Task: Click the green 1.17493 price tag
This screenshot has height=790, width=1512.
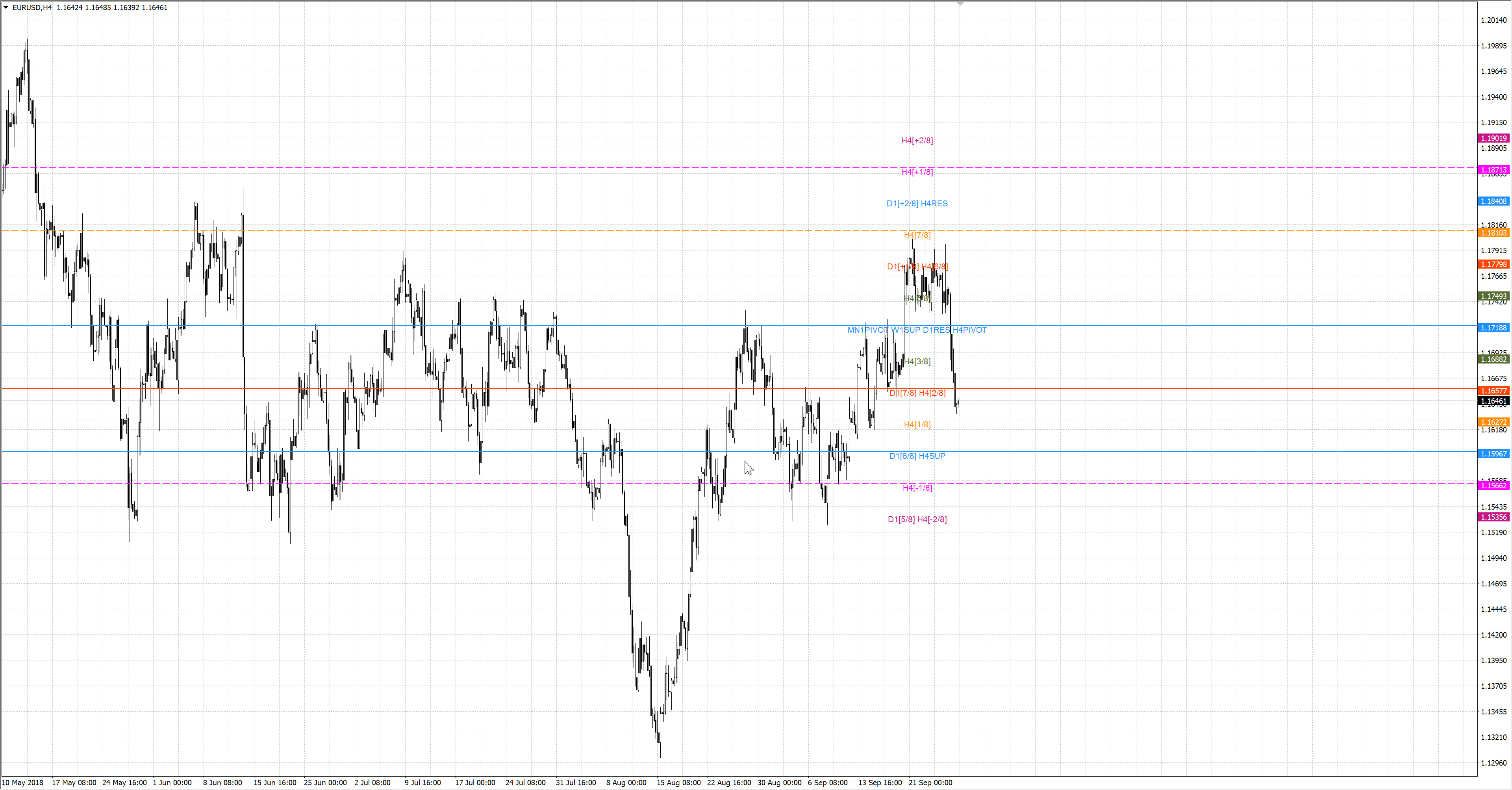Action: click(x=1493, y=297)
